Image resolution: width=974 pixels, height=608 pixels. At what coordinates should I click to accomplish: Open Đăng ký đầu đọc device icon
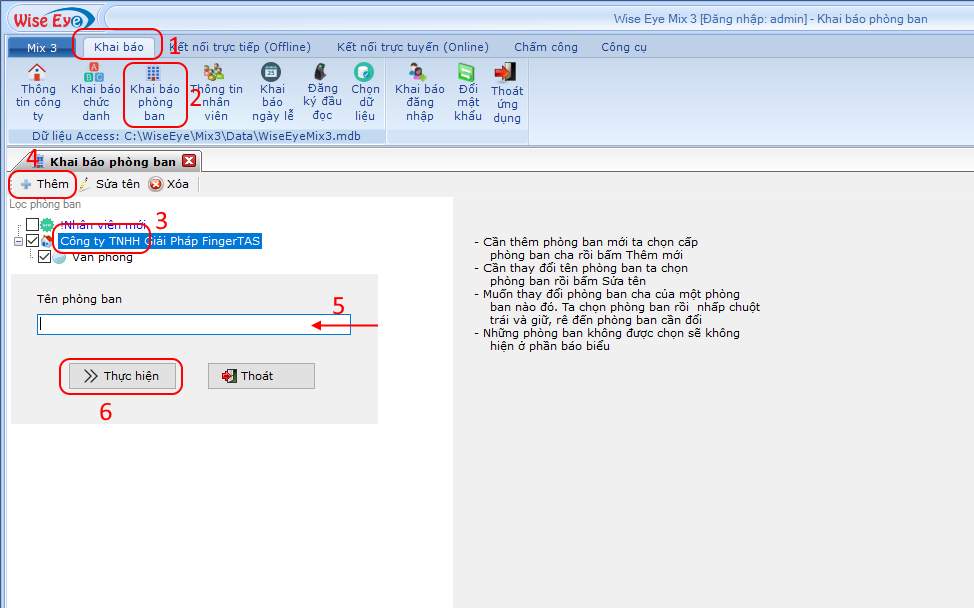click(321, 72)
